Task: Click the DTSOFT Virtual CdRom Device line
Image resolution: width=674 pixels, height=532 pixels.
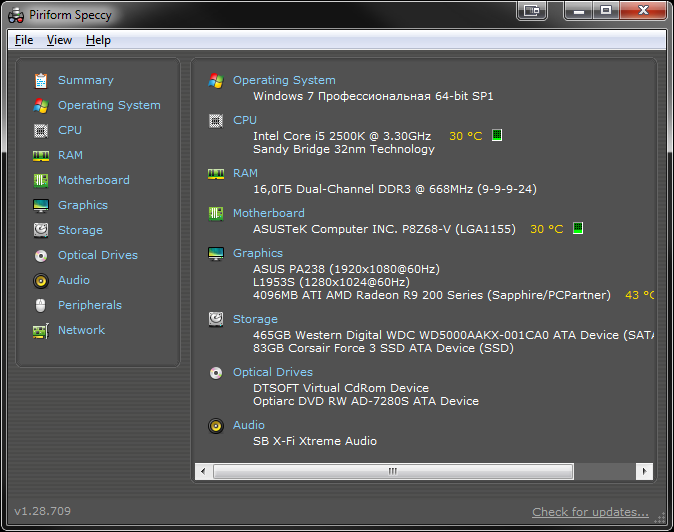Action: (x=341, y=388)
